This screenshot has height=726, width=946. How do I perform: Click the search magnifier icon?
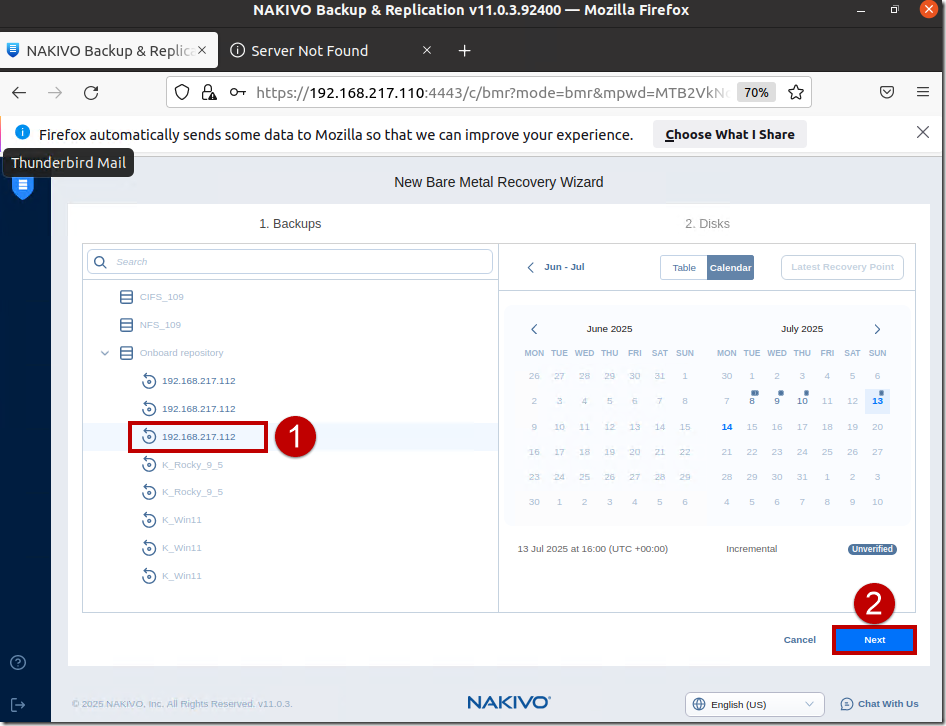(x=101, y=262)
